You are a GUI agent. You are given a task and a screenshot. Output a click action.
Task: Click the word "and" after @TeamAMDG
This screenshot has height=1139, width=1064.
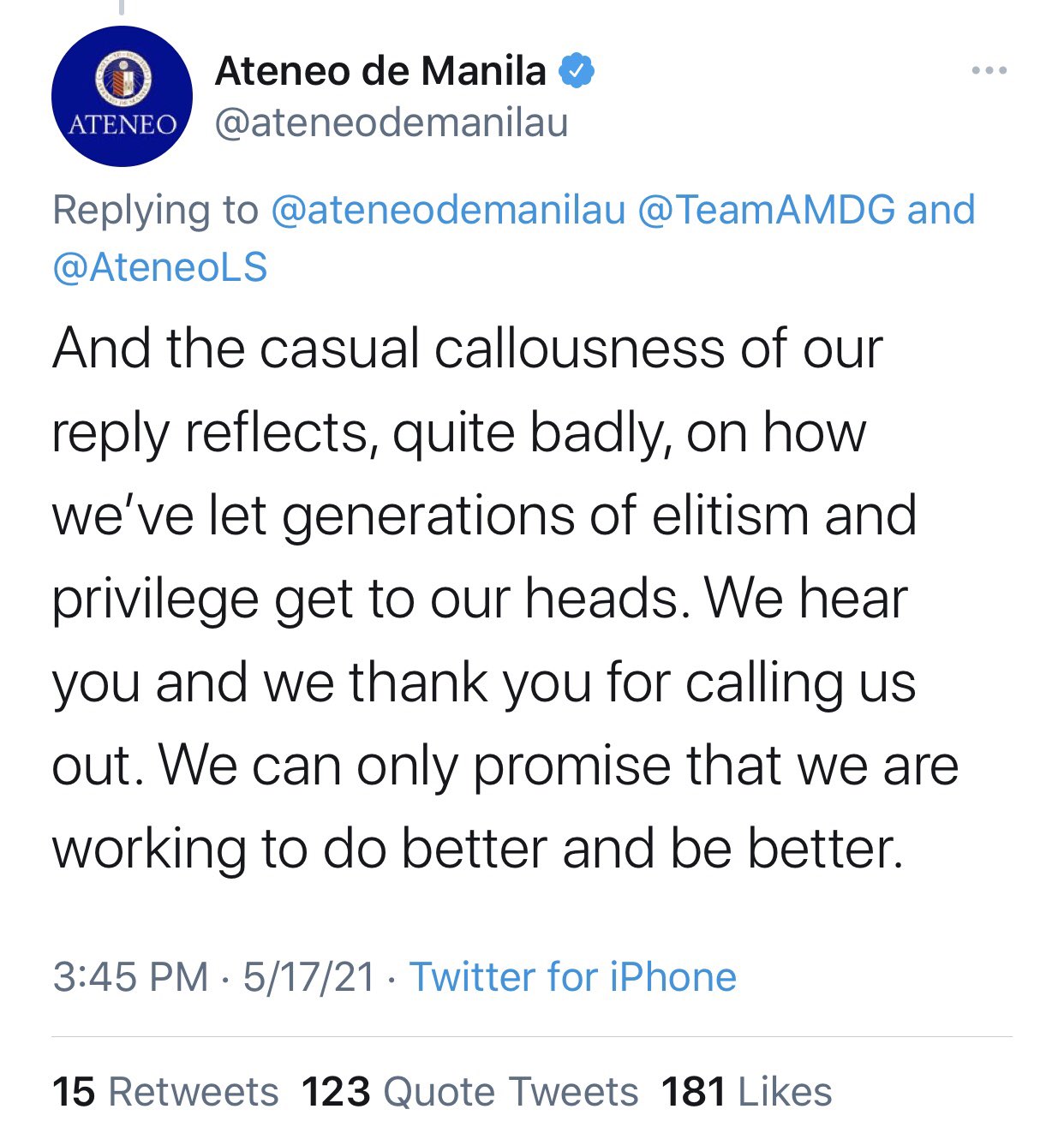941,211
